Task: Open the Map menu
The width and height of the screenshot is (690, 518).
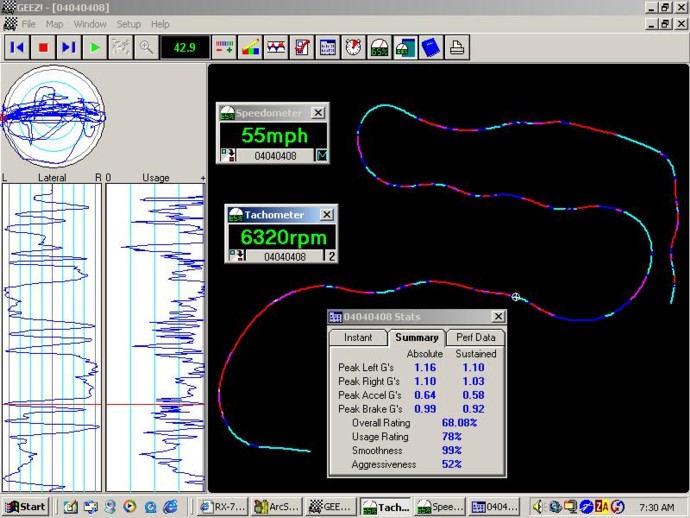Action: click(x=54, y=24)
